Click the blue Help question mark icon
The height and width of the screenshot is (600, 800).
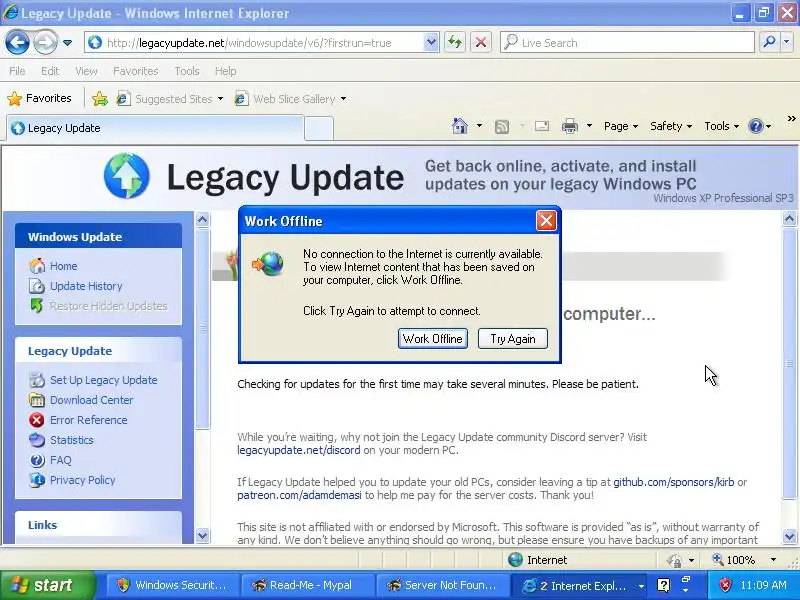(x=755, y=126)
